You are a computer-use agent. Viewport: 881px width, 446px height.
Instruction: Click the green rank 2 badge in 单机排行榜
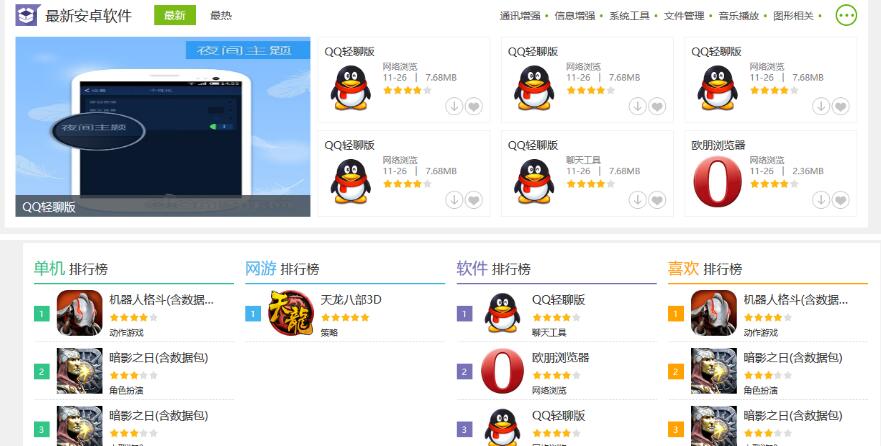[42, 371]
